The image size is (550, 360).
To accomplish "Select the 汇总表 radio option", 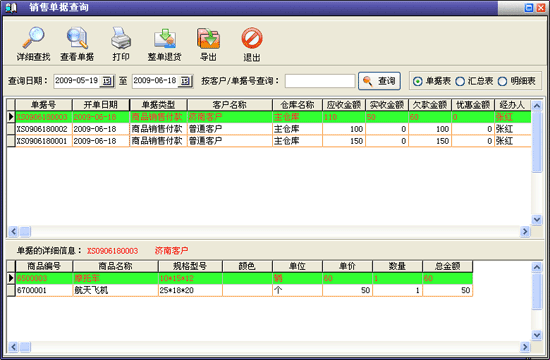I will 460,81.
